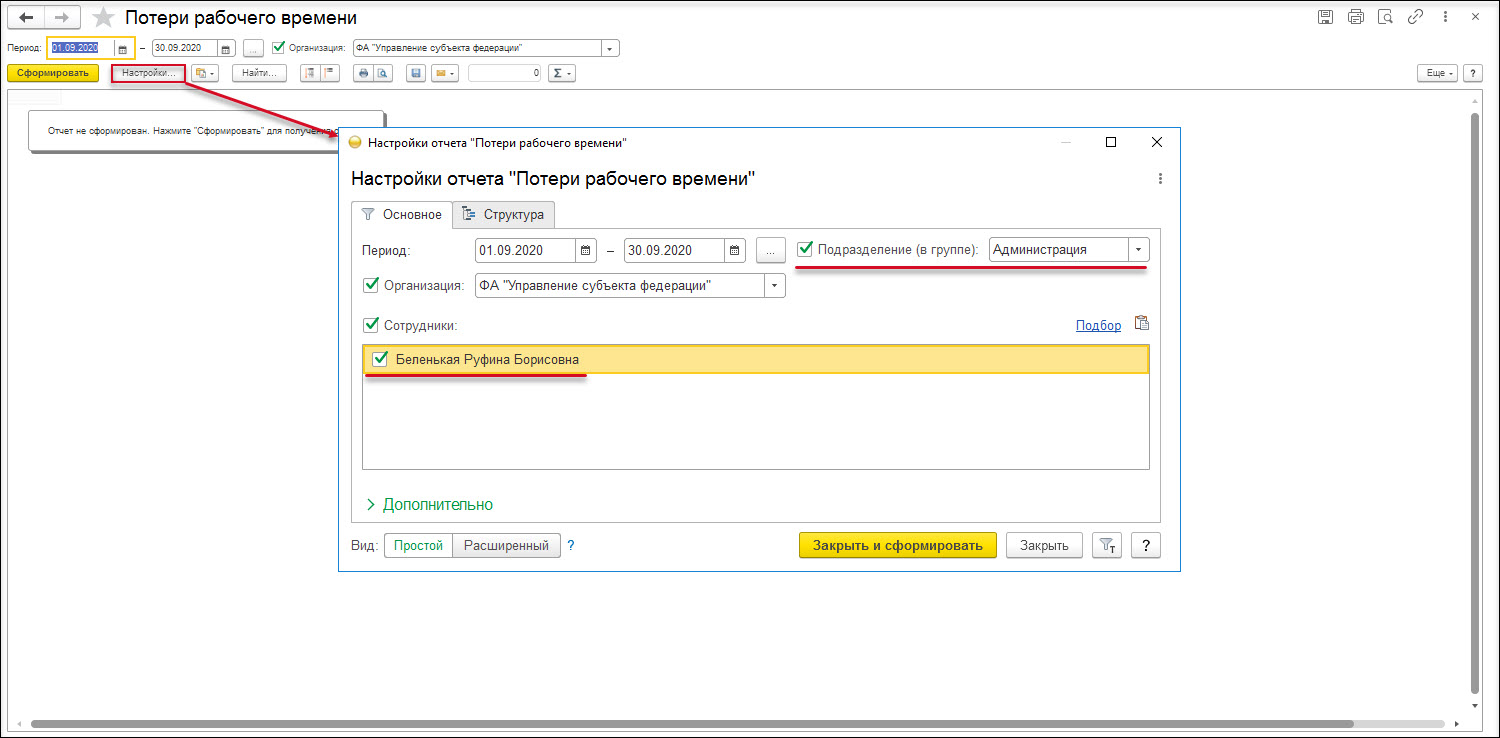The width and height of the screenshot is (1500, 738).
Task: Click the preview magnifier icon in top-right header
Action: 1385,17
